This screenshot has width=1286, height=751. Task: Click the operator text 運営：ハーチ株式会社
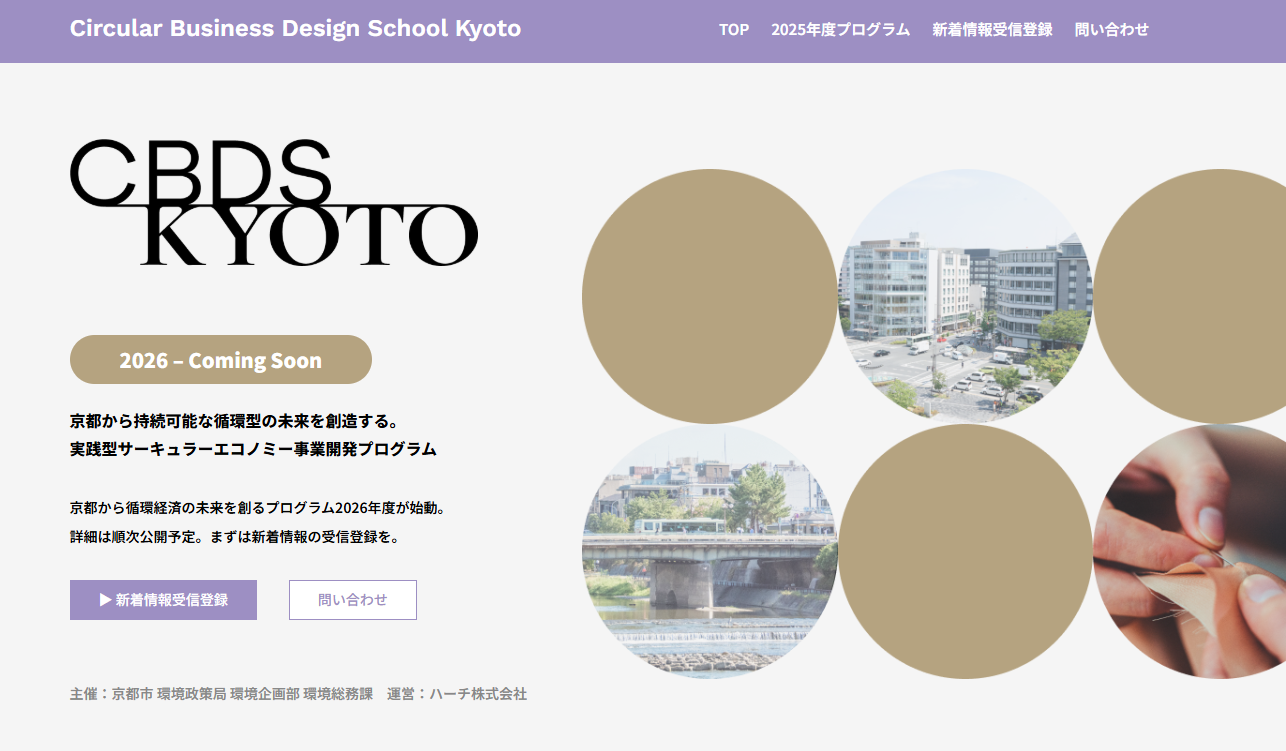pos(457,693)
